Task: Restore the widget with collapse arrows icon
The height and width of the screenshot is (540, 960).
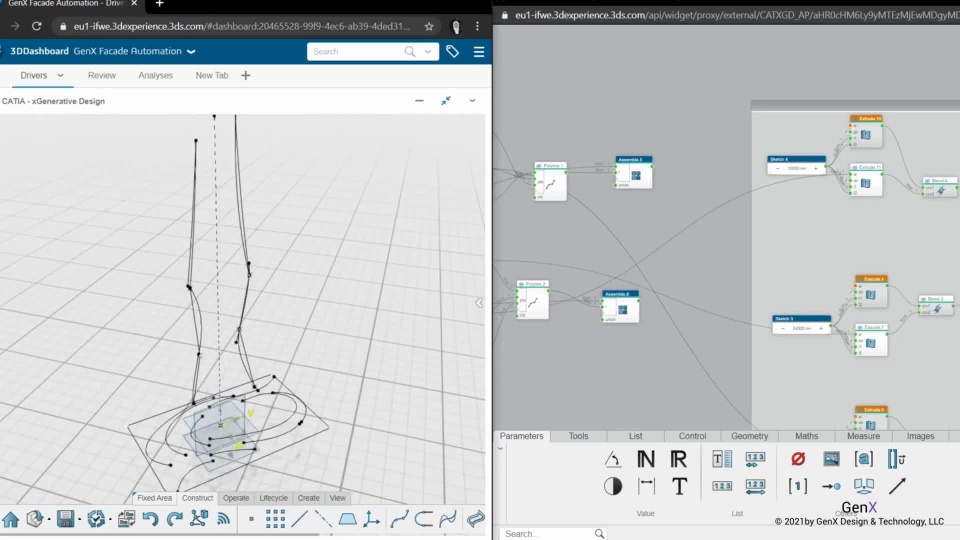Action: (x=446, y=100)
